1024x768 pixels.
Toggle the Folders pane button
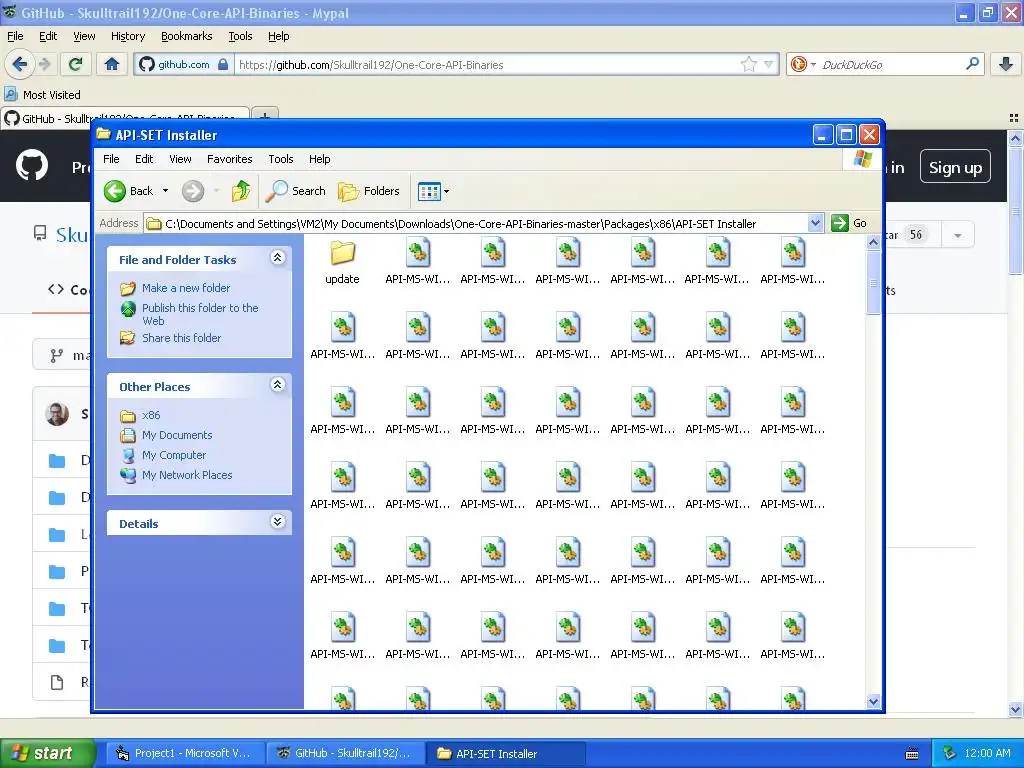coord(368,191)
